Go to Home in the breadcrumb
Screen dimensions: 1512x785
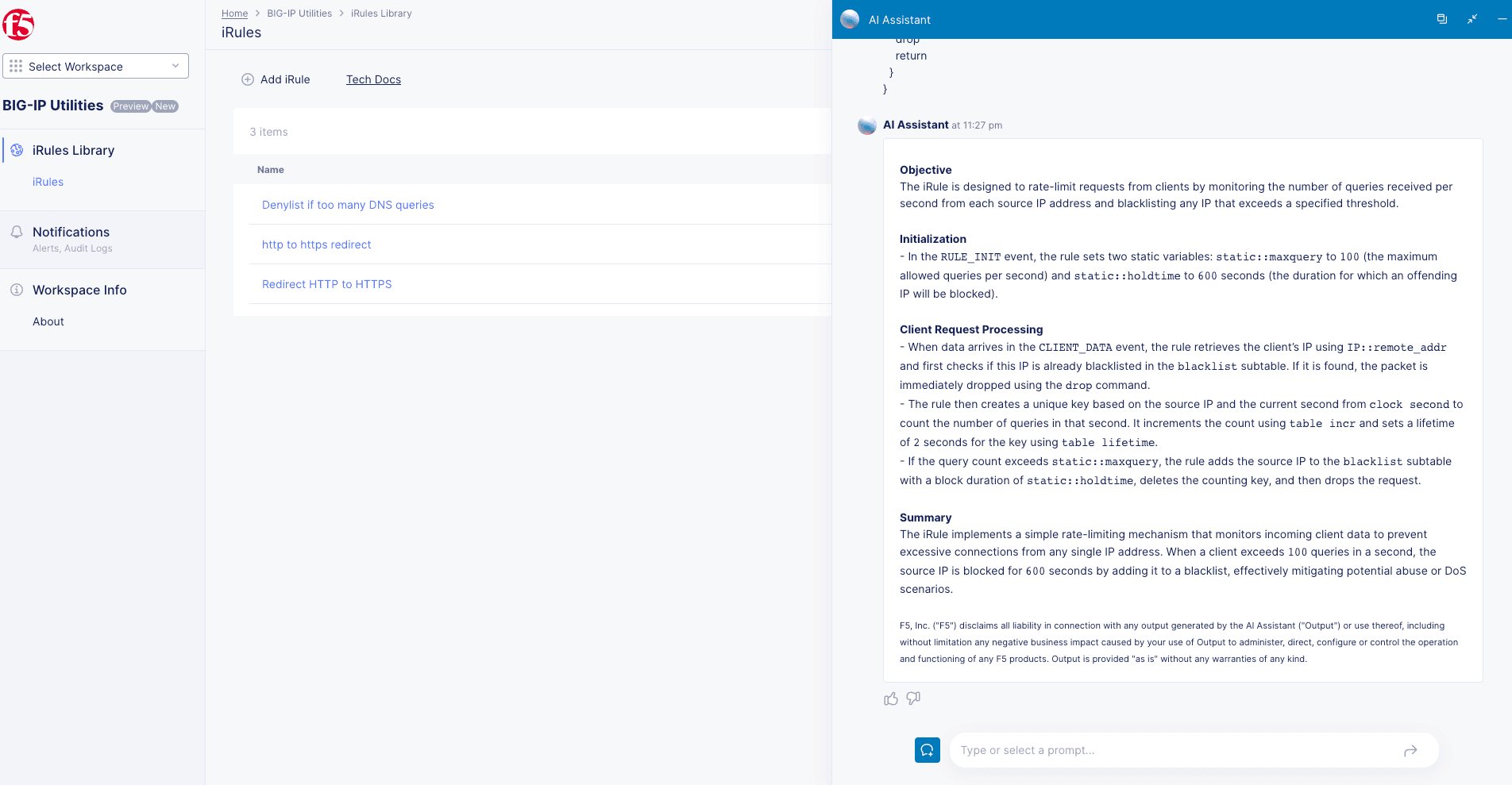[x=234, y=13]
